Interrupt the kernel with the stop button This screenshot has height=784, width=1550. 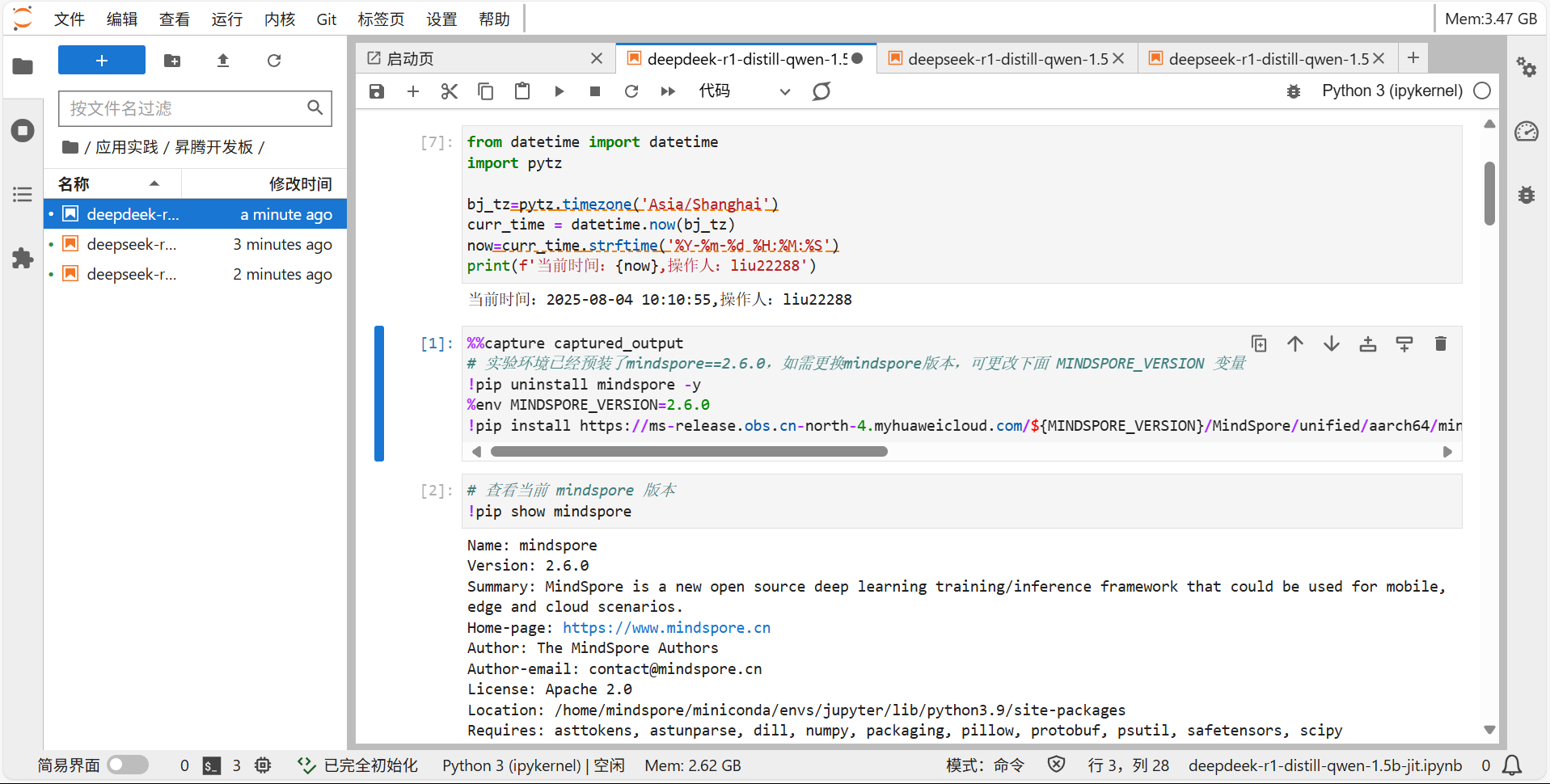(595, 91)
